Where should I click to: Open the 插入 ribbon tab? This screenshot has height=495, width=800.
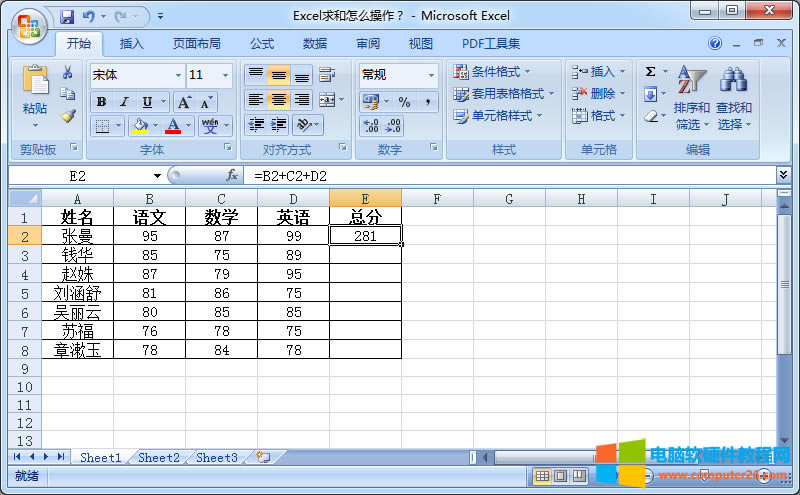[132, 44]
